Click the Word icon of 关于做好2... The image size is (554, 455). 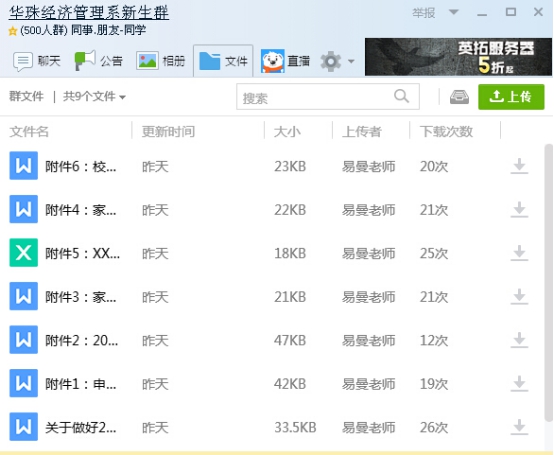24,427
